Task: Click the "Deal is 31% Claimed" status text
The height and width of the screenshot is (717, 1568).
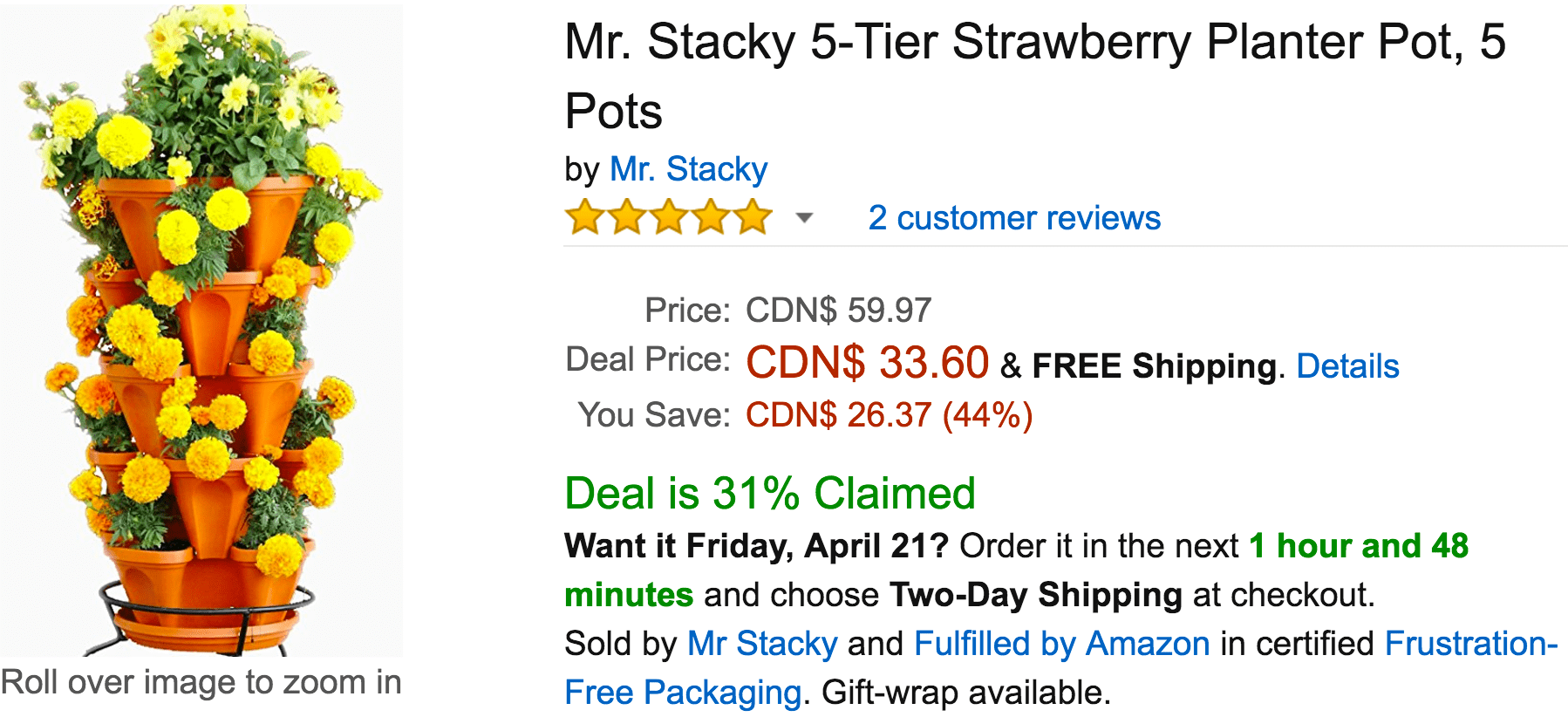Action: (770, 494)
